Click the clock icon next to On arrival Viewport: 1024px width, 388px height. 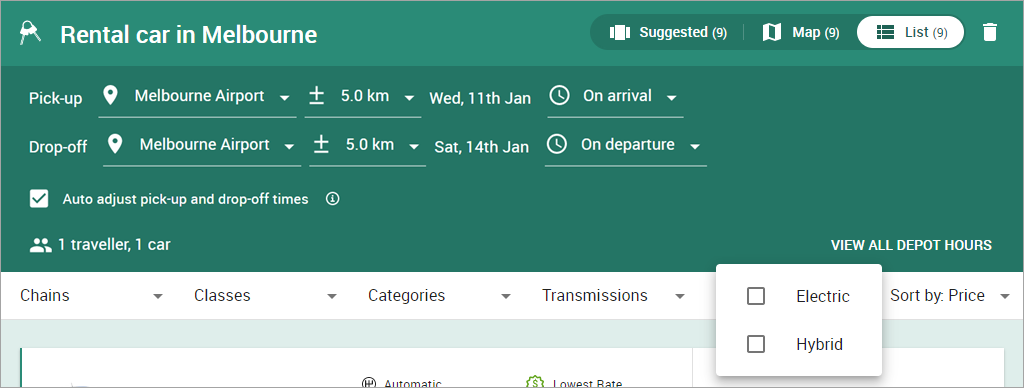[x=559, y=96]
